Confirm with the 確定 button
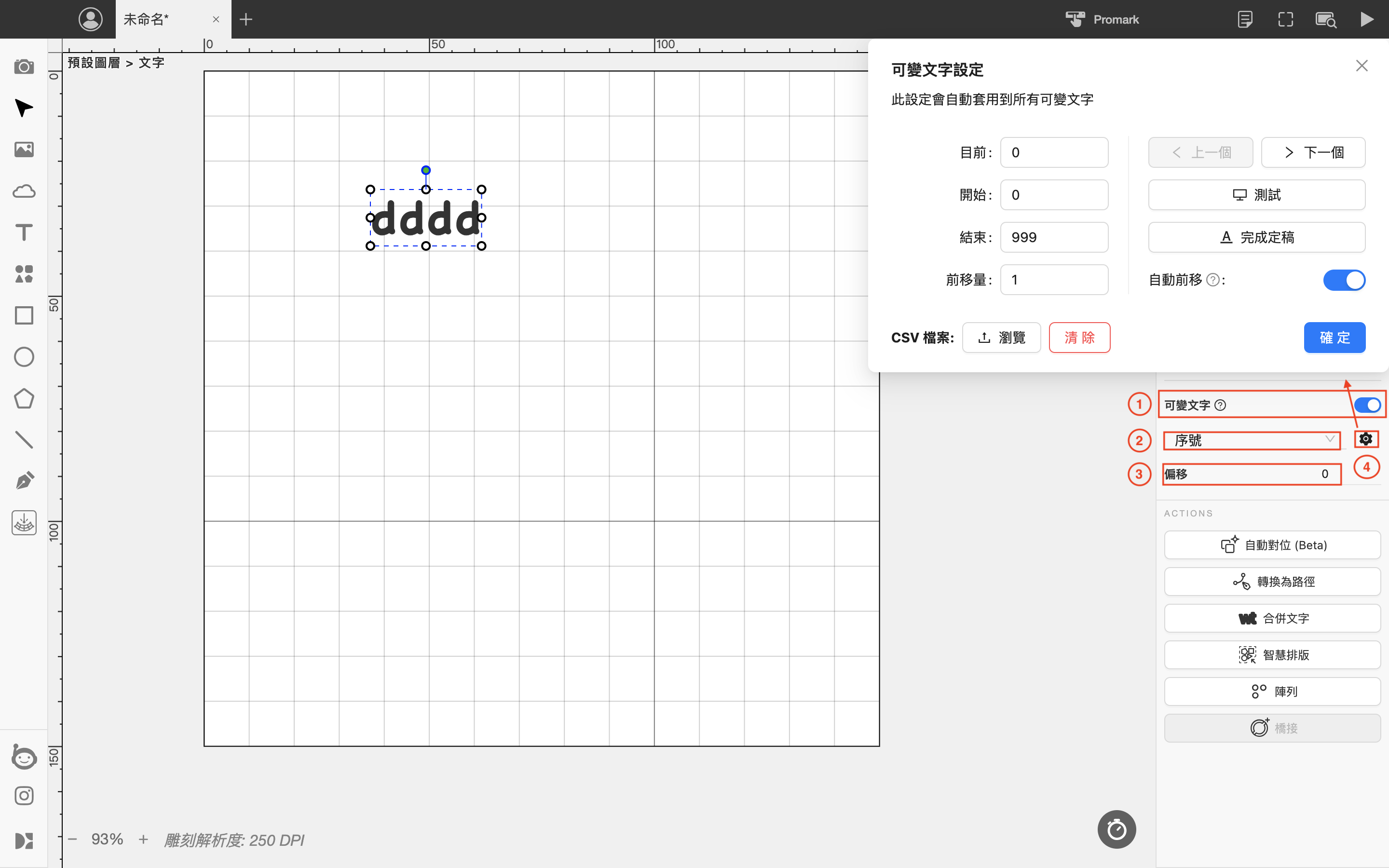The image size is (1389, 868). click(1335, 338)
